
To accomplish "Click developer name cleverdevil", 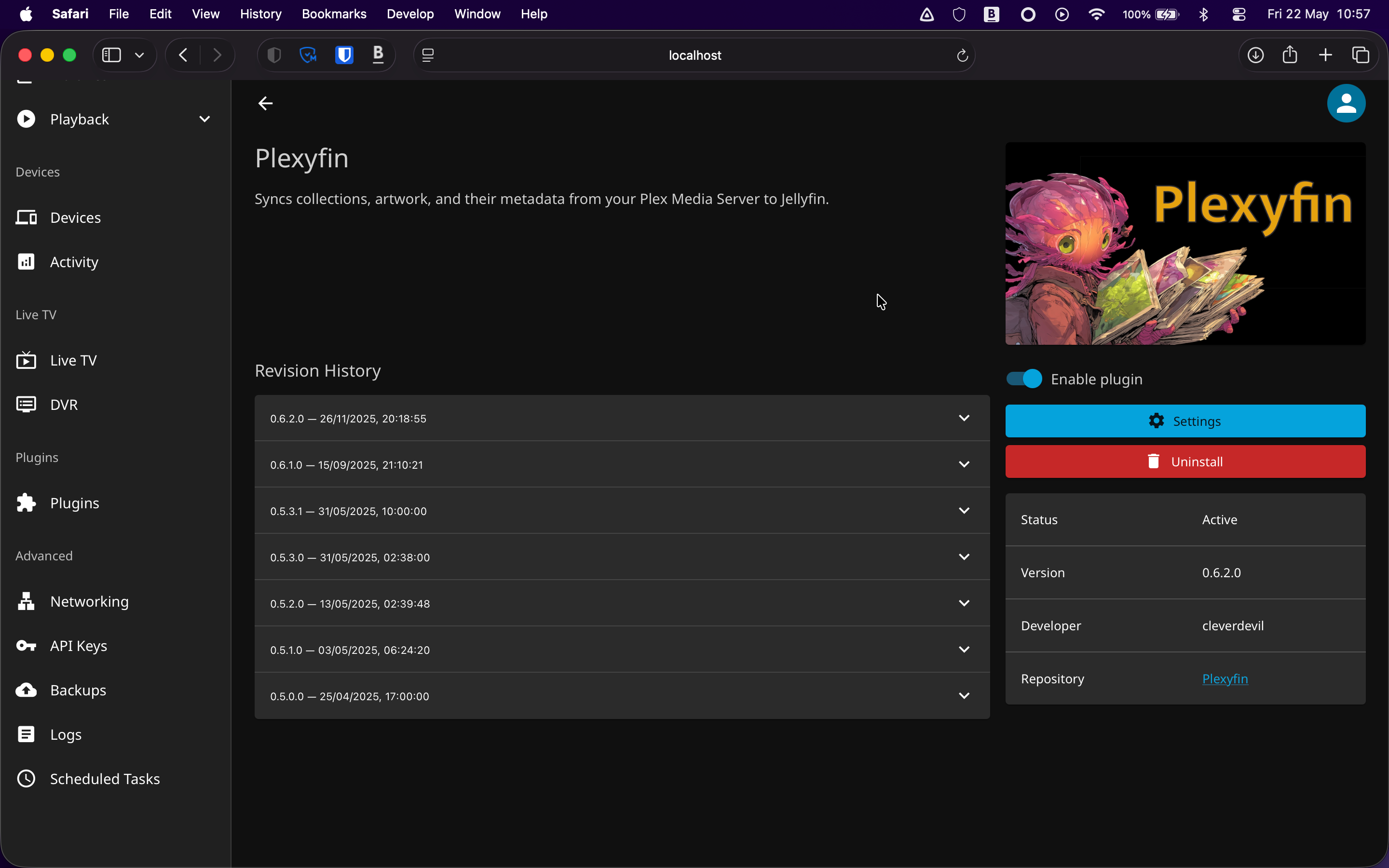I will pos(1233,626).
